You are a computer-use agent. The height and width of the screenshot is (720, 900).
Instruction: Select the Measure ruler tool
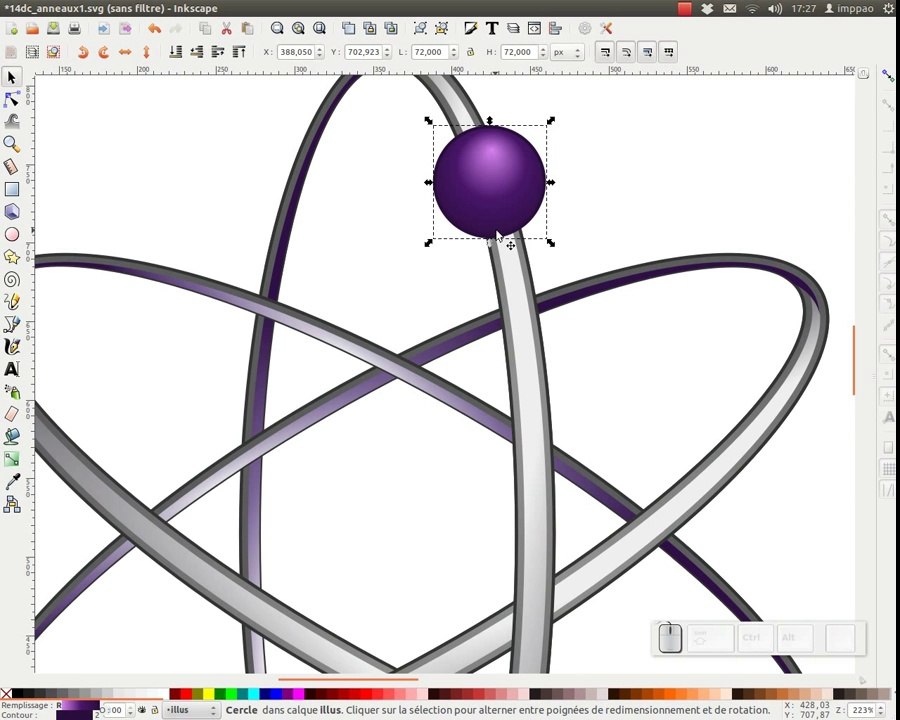click(11, 167)
